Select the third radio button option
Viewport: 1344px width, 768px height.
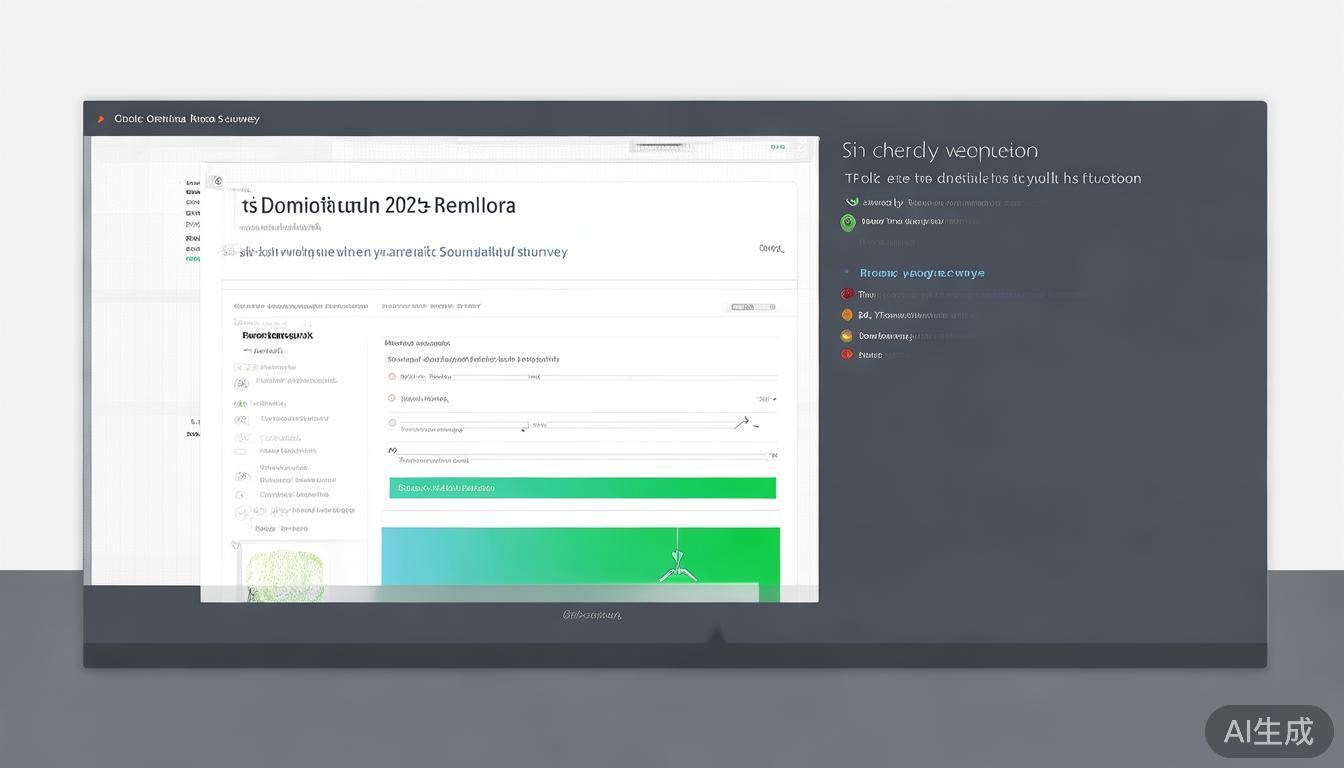tap(392, 423)
